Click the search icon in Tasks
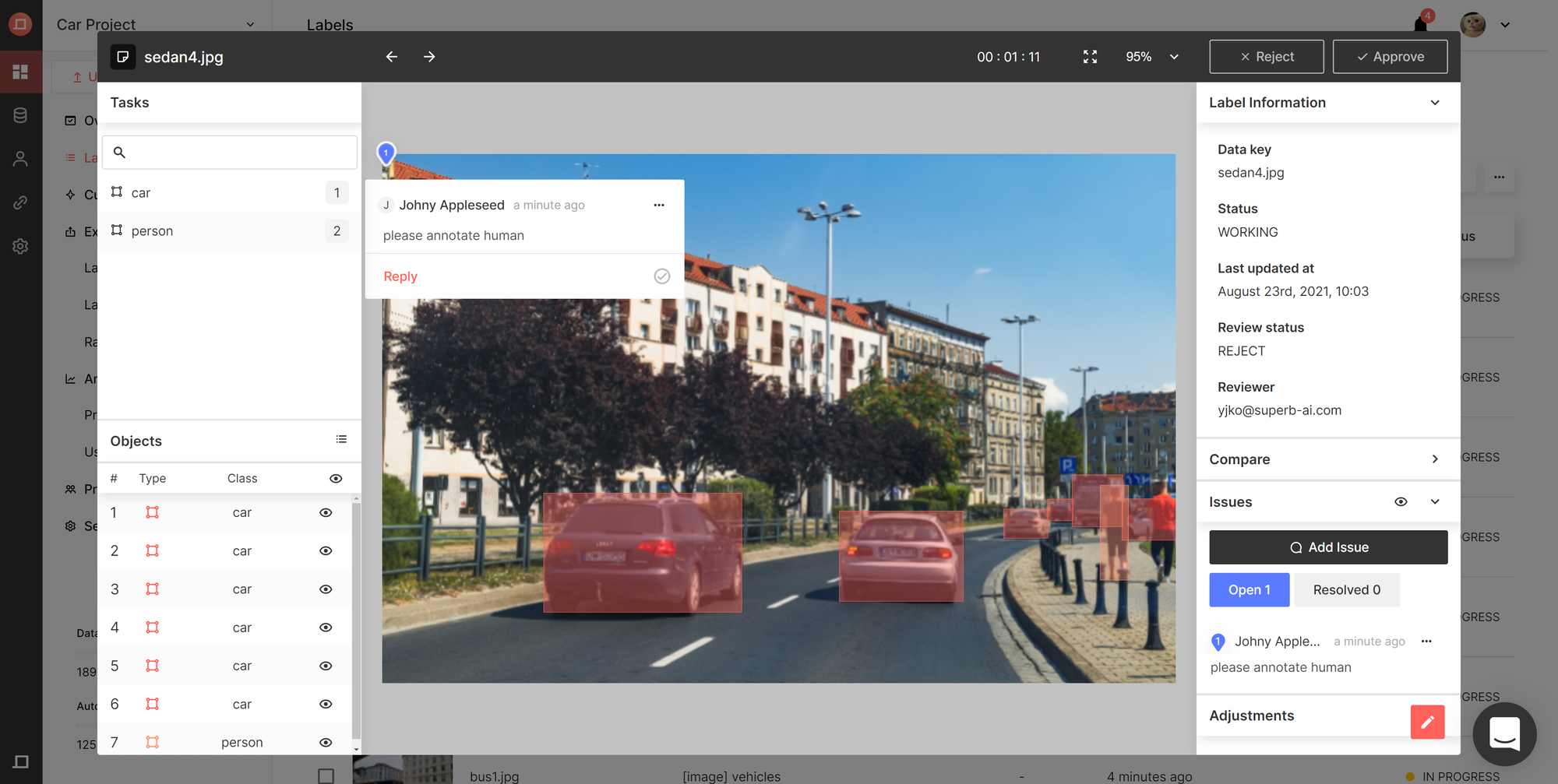1558x784 pixels. click(119, 153)
